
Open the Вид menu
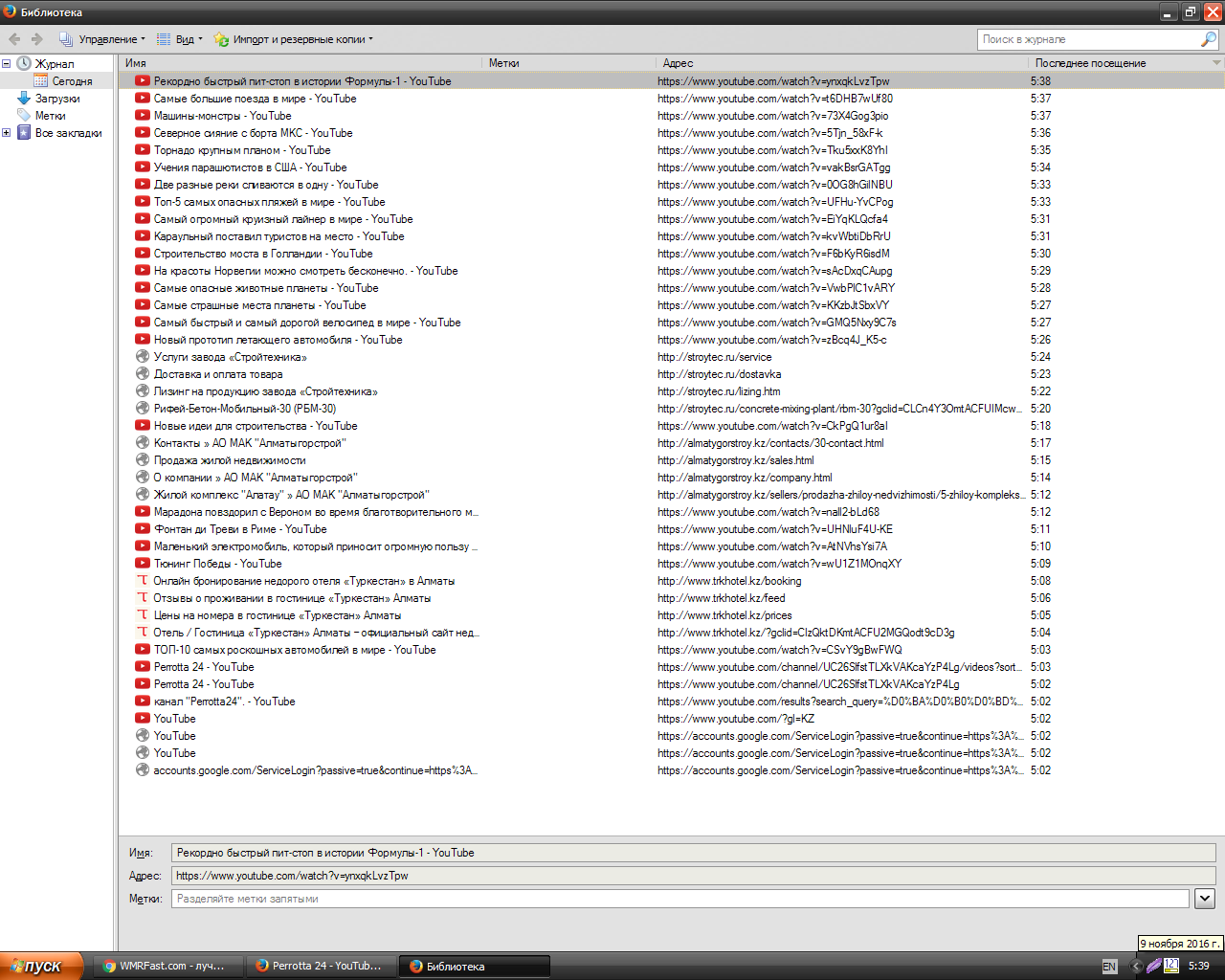pyautogui.click(x=179, y=39)
